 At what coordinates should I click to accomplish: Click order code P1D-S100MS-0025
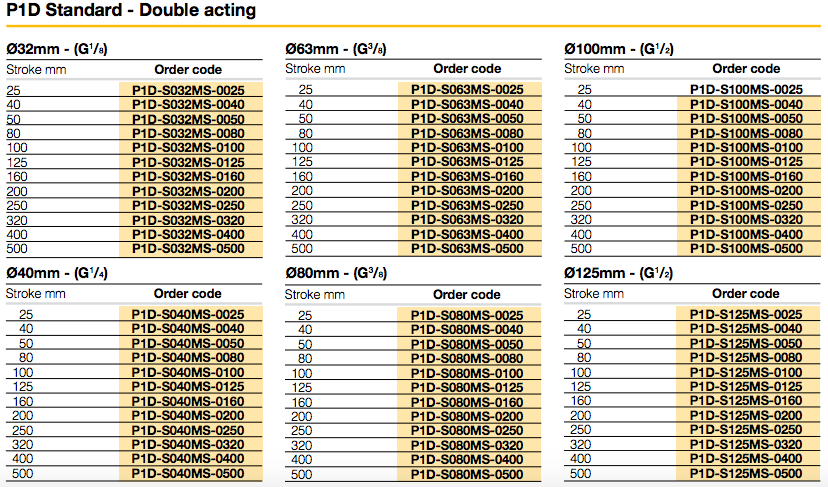(x=746, y=90)
